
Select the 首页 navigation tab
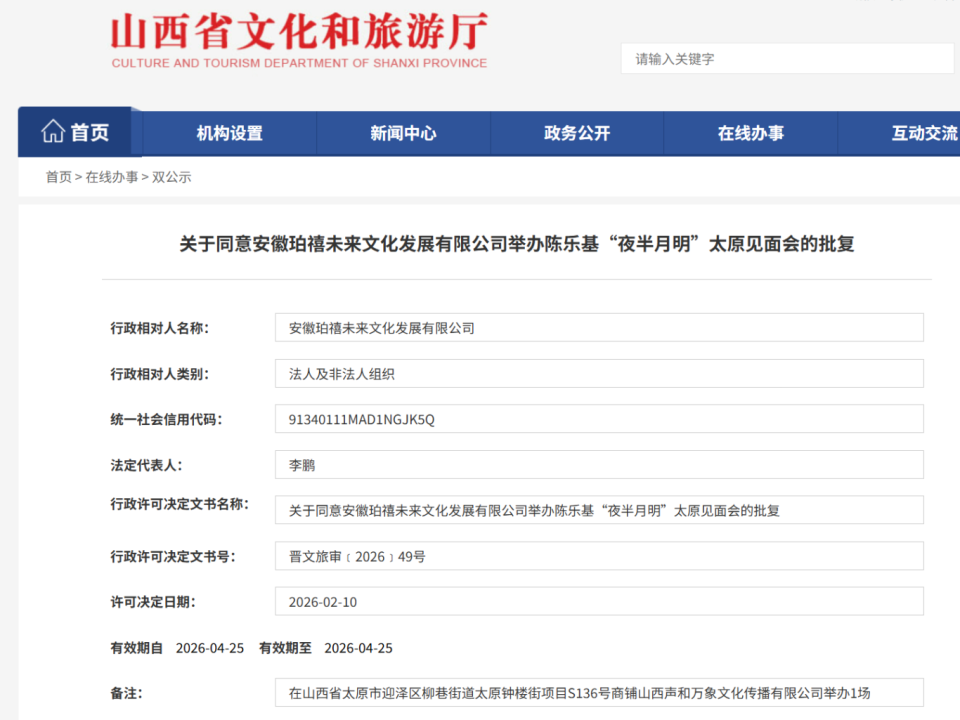tap(85, 131)
